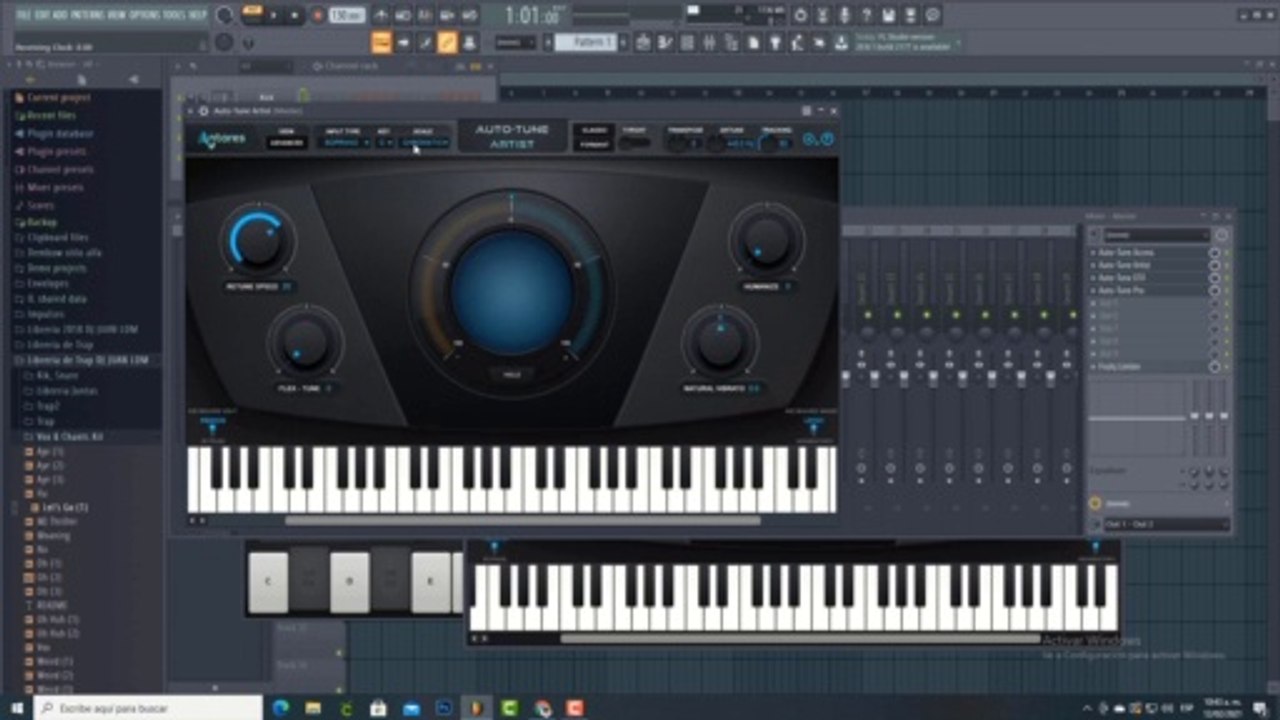This screenshot has height=720, width=1280.
Task: Open the Browser view icon
Action: point(730,42)
